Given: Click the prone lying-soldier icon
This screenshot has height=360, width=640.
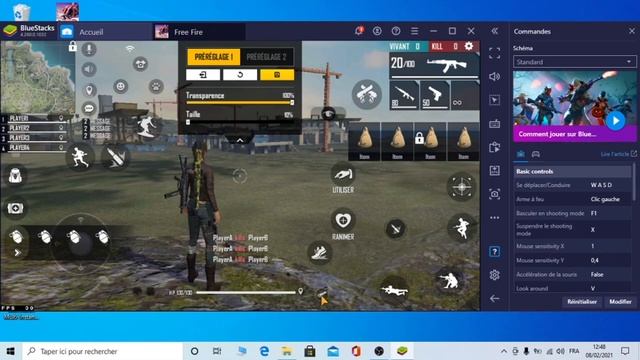Looking at the screenshot, I should click(x=394, y=290).
